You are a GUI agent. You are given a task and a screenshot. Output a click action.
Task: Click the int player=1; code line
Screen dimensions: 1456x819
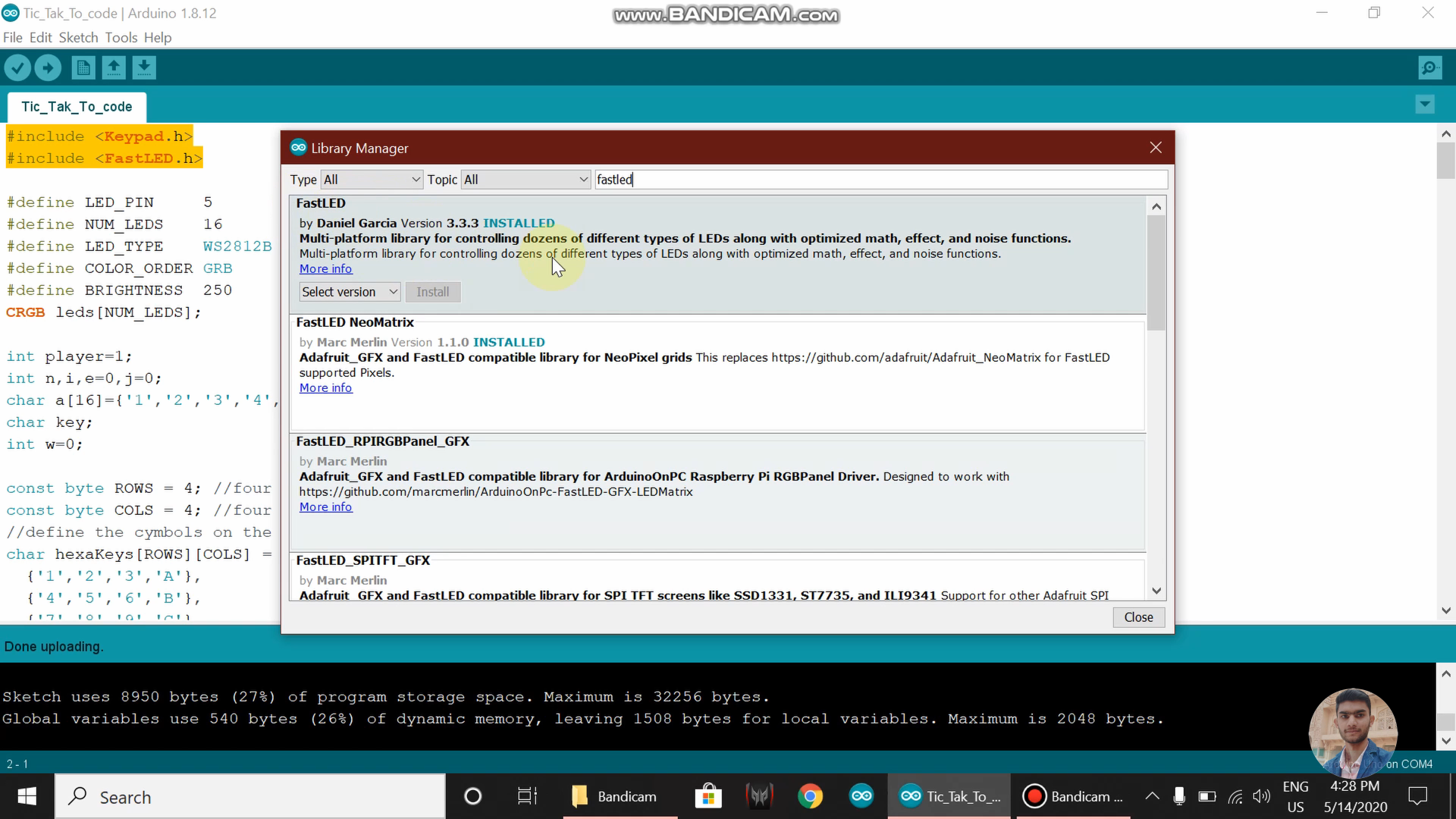[x=69, y=356]
